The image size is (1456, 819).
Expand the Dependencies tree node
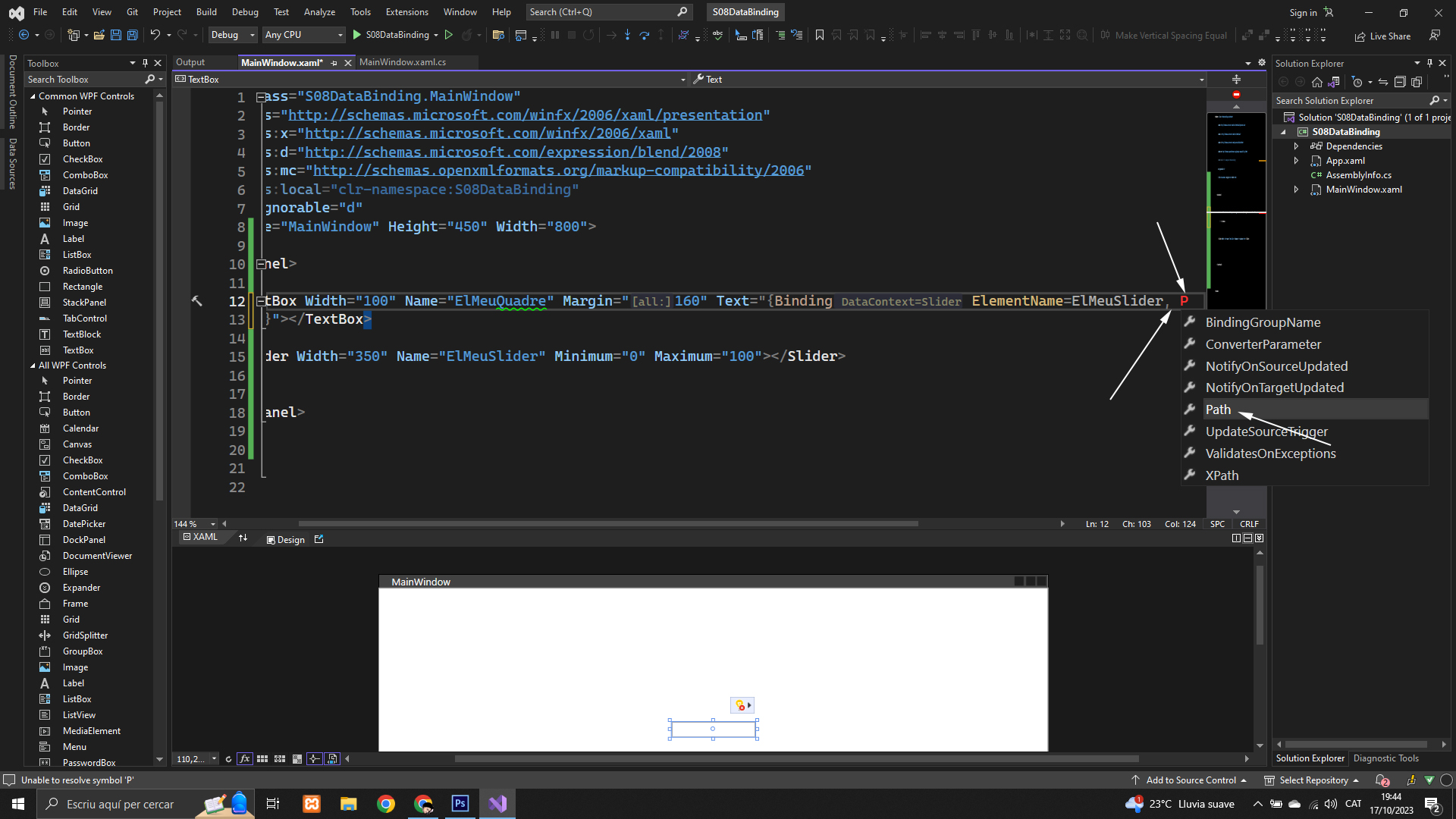point(1296,146)
